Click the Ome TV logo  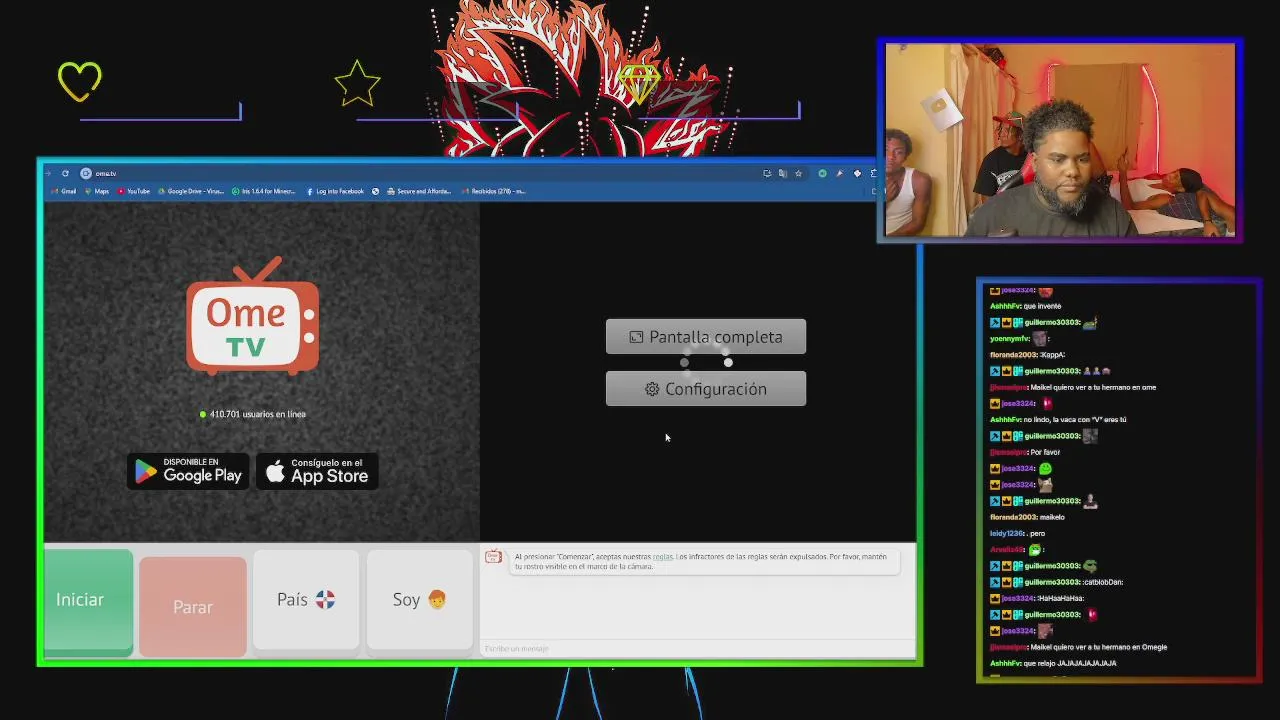point(253,318)
